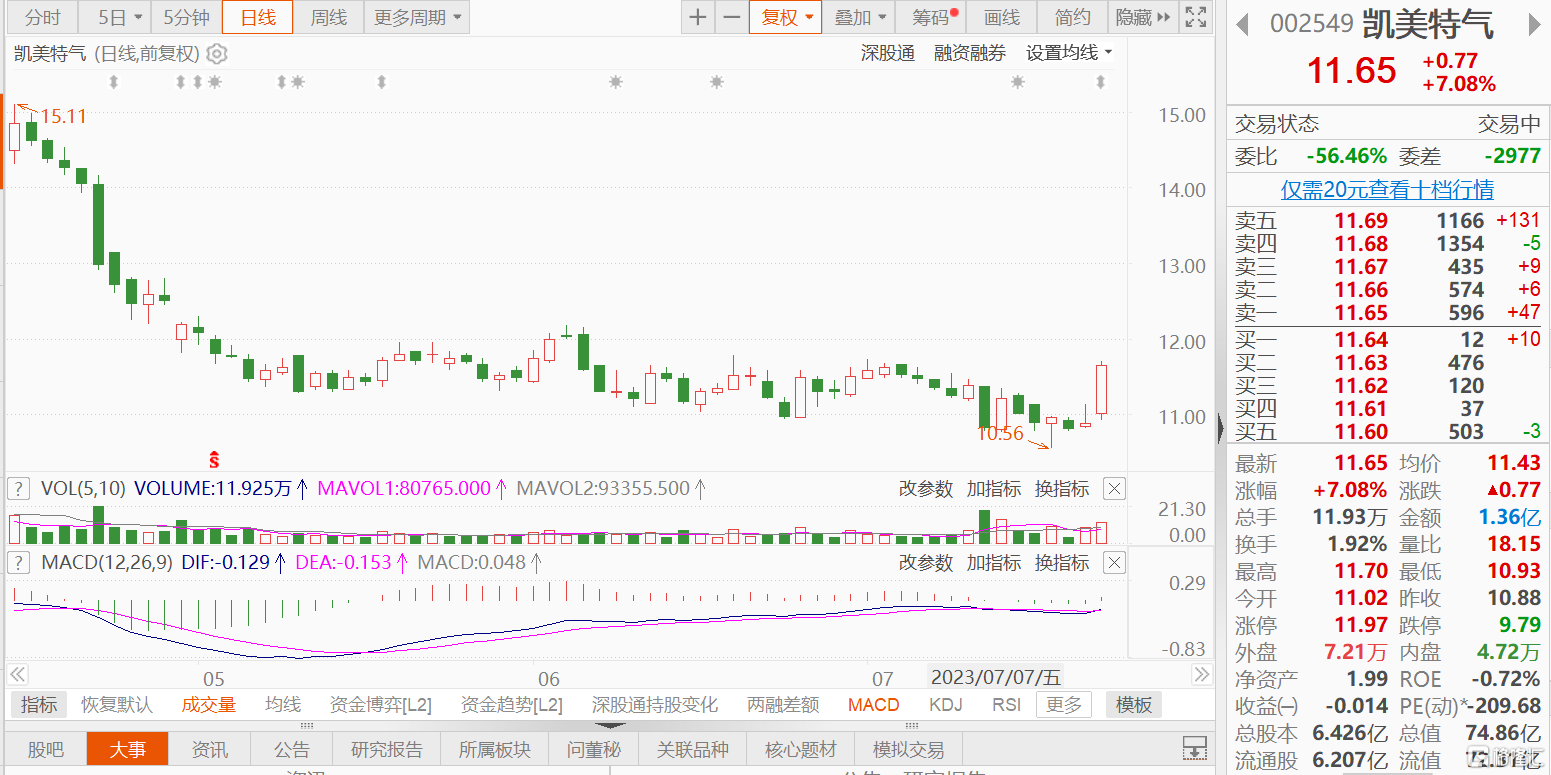Collapse the bottom info panel triangle

pyautogui.click(x=611, y=726)
